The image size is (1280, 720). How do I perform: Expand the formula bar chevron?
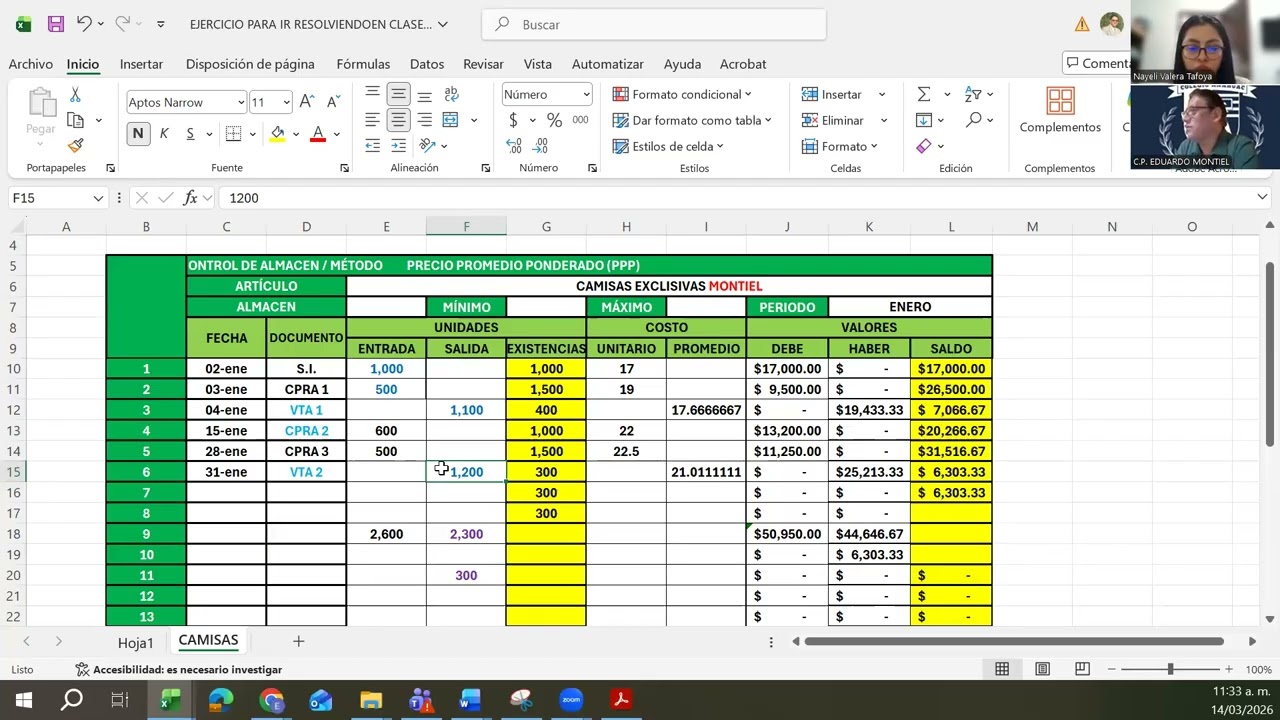pyautogui.click(x=1262, y=198)
